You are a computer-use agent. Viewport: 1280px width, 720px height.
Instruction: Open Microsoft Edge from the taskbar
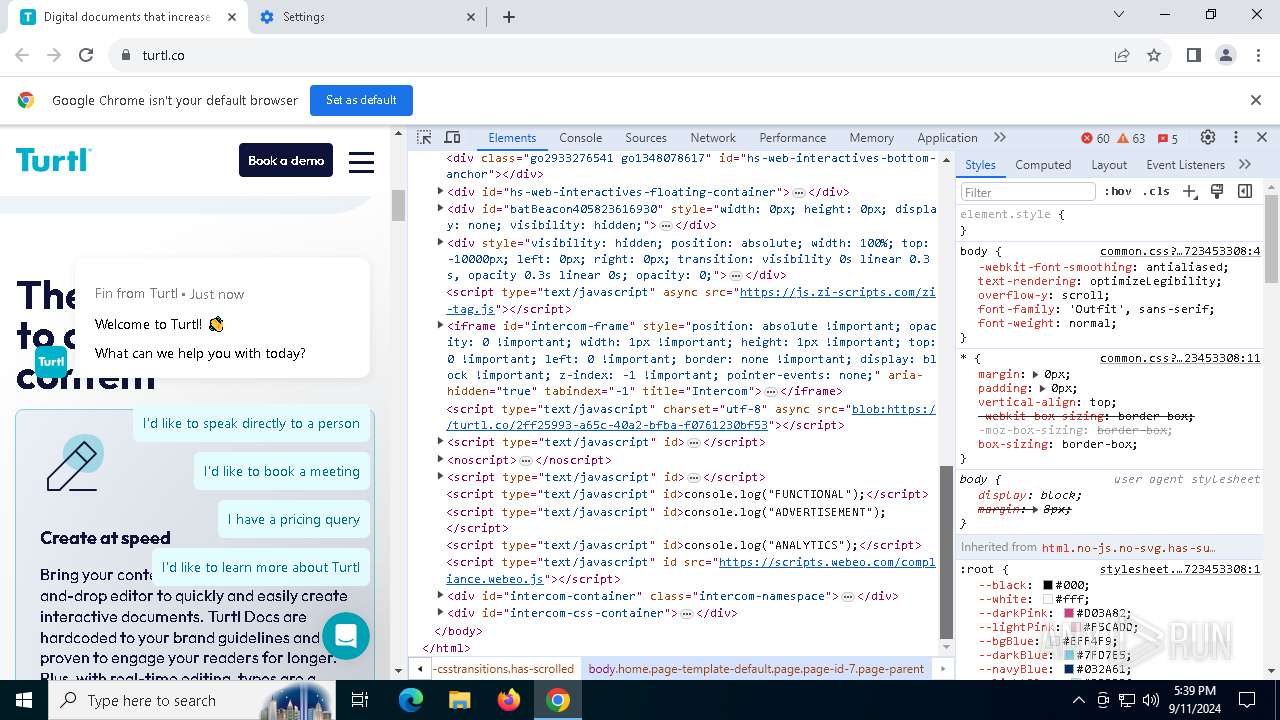[411, 700]
